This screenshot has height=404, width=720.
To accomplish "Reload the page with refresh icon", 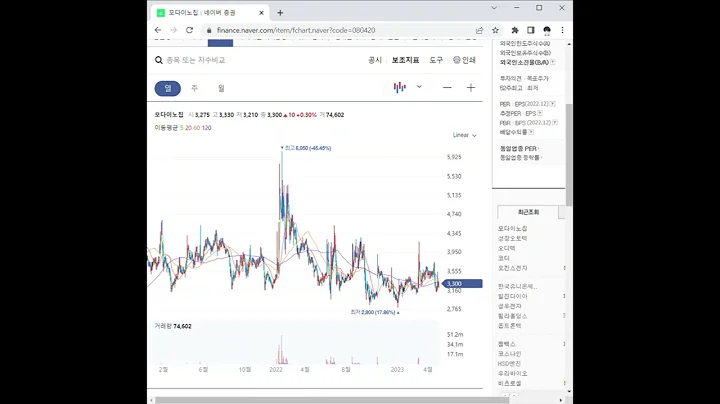I will (189, 30).
